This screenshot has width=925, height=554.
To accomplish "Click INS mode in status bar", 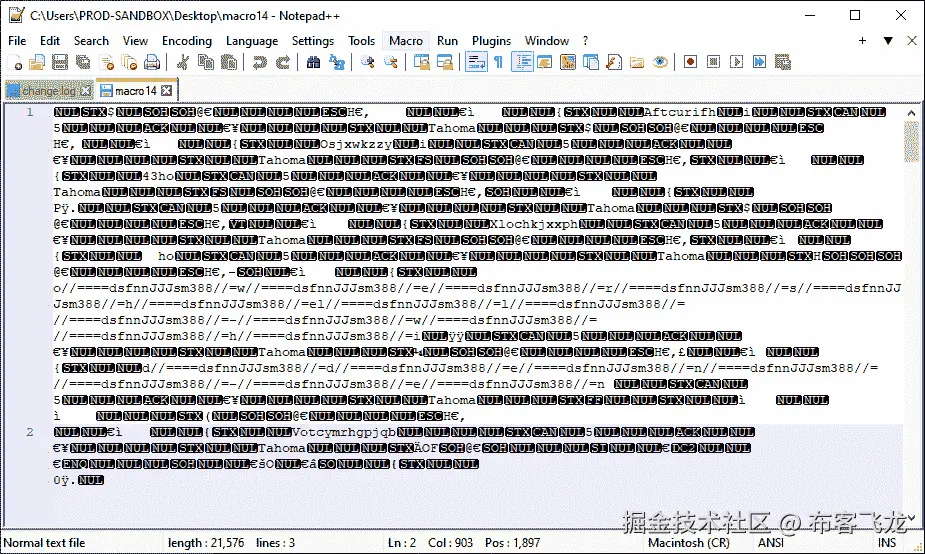I will tap(887, 543).
